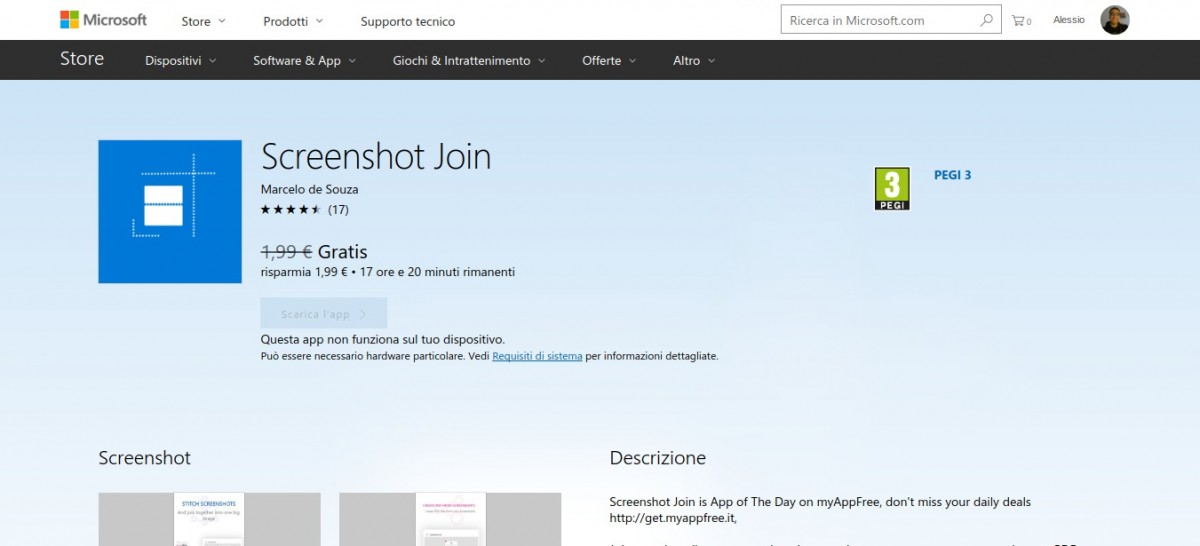The width and height of the screenshot is (1200, 546).
Task: Click the magnifying glass search icon
Action: (987, 20)
